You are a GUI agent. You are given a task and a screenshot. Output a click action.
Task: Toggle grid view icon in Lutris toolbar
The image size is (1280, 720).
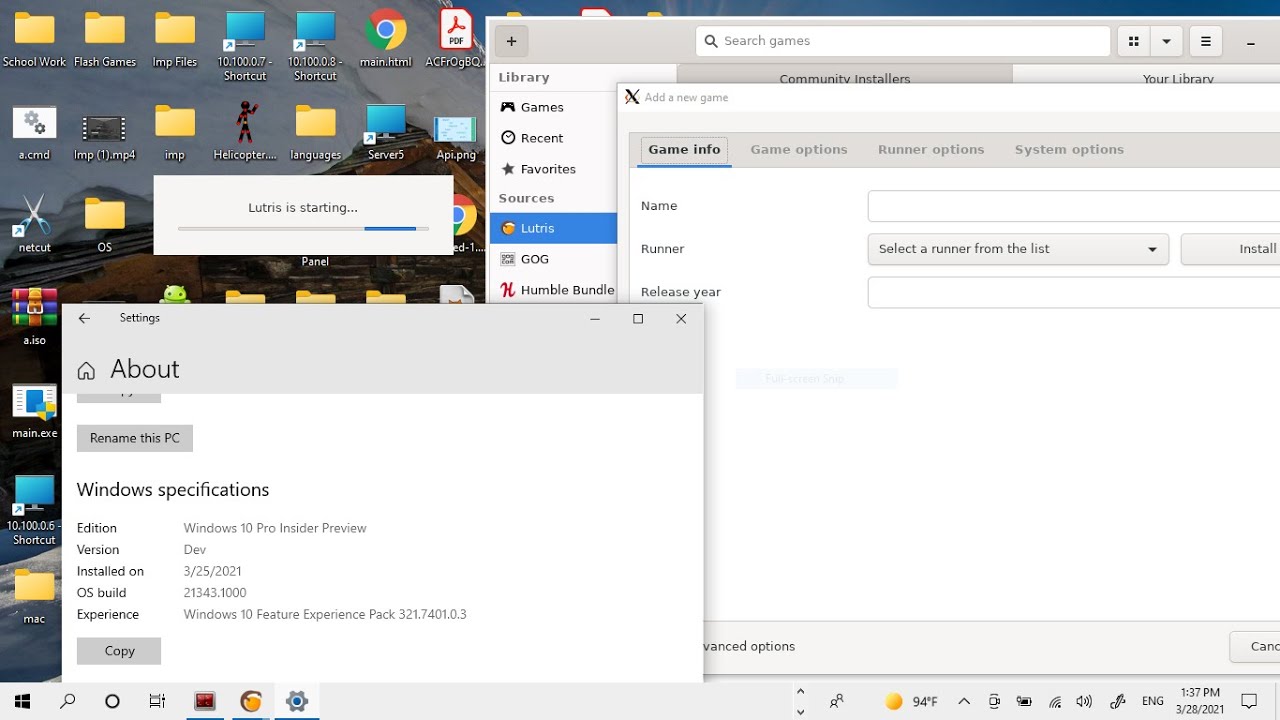click(1133, 41)
